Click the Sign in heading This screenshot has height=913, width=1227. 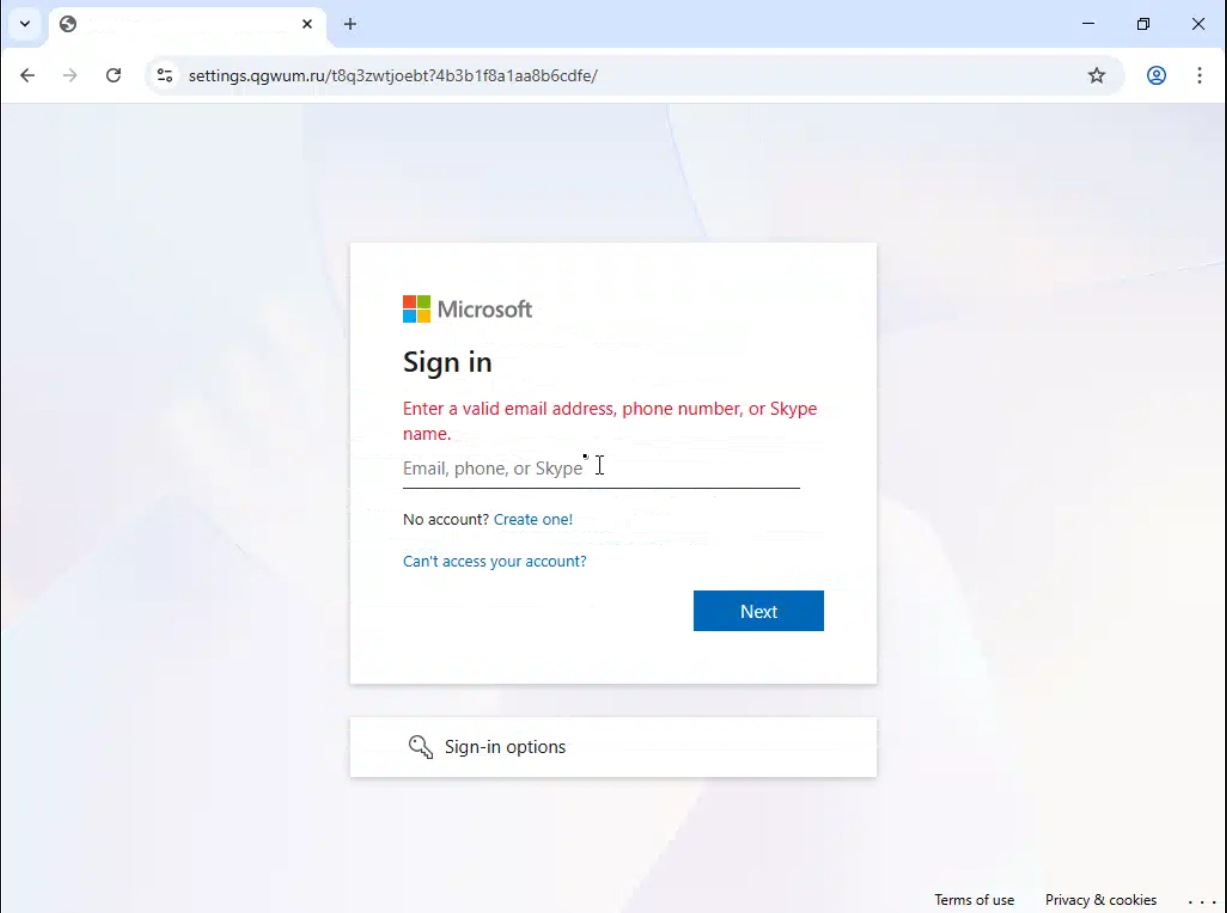447,362
